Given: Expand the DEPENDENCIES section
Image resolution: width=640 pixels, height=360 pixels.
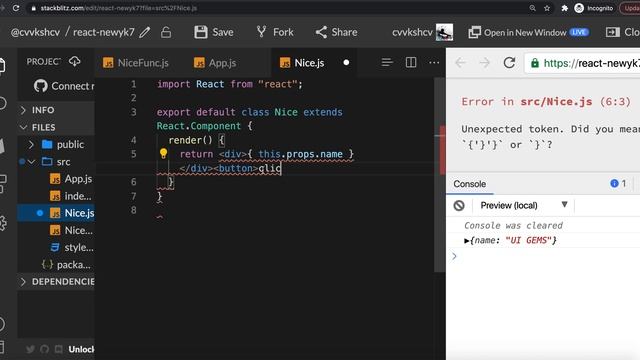Looking at the screenshot, I should pyautogui.click(x=56, y=282).
